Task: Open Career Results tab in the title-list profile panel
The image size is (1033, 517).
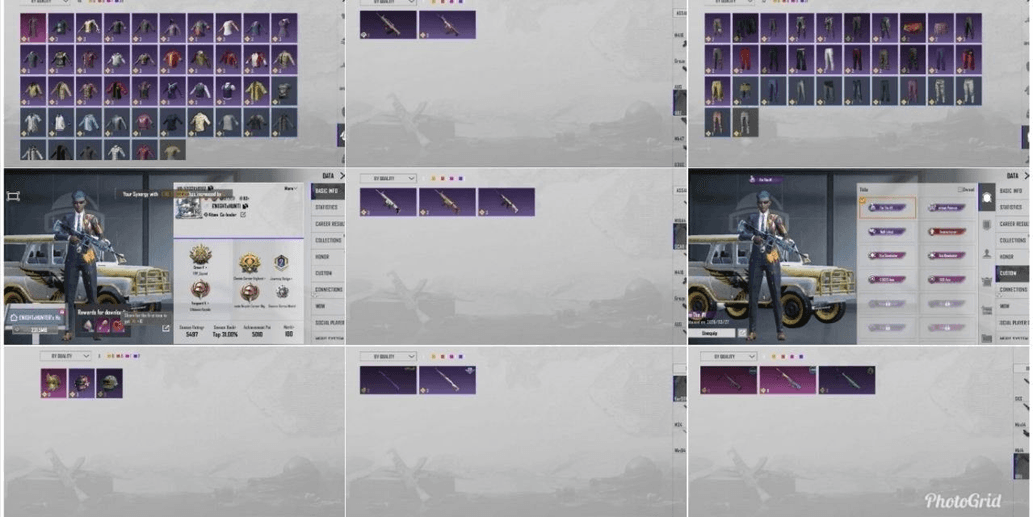Action: click(1013, 224)
